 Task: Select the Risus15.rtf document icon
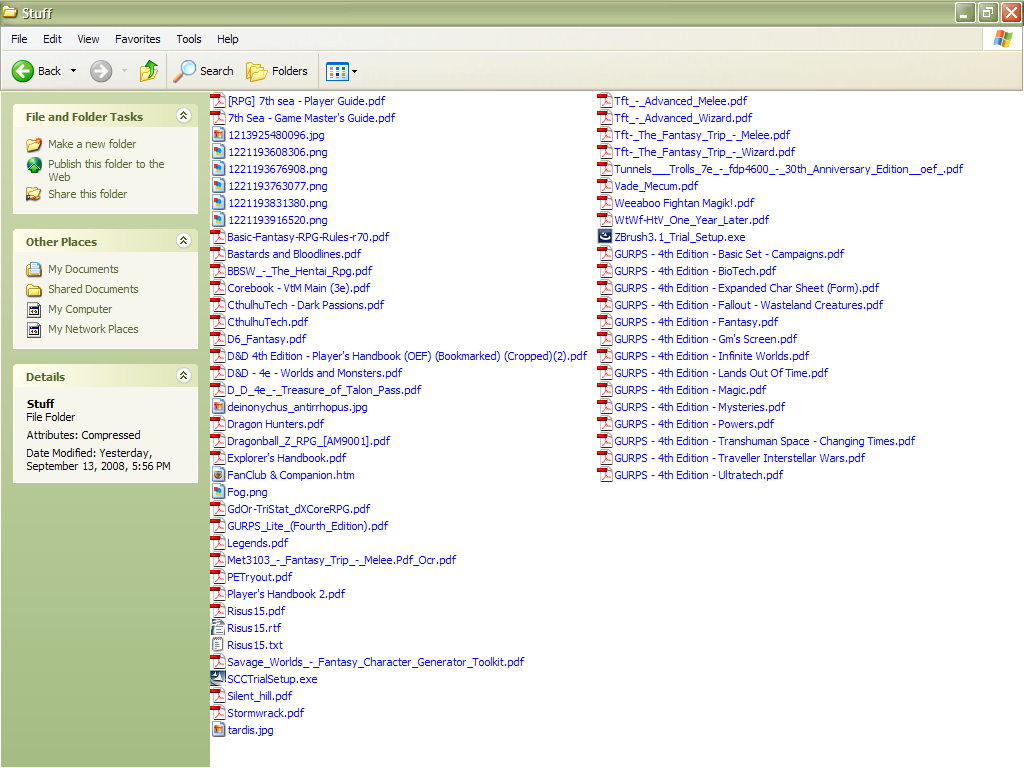pos(218,628)
